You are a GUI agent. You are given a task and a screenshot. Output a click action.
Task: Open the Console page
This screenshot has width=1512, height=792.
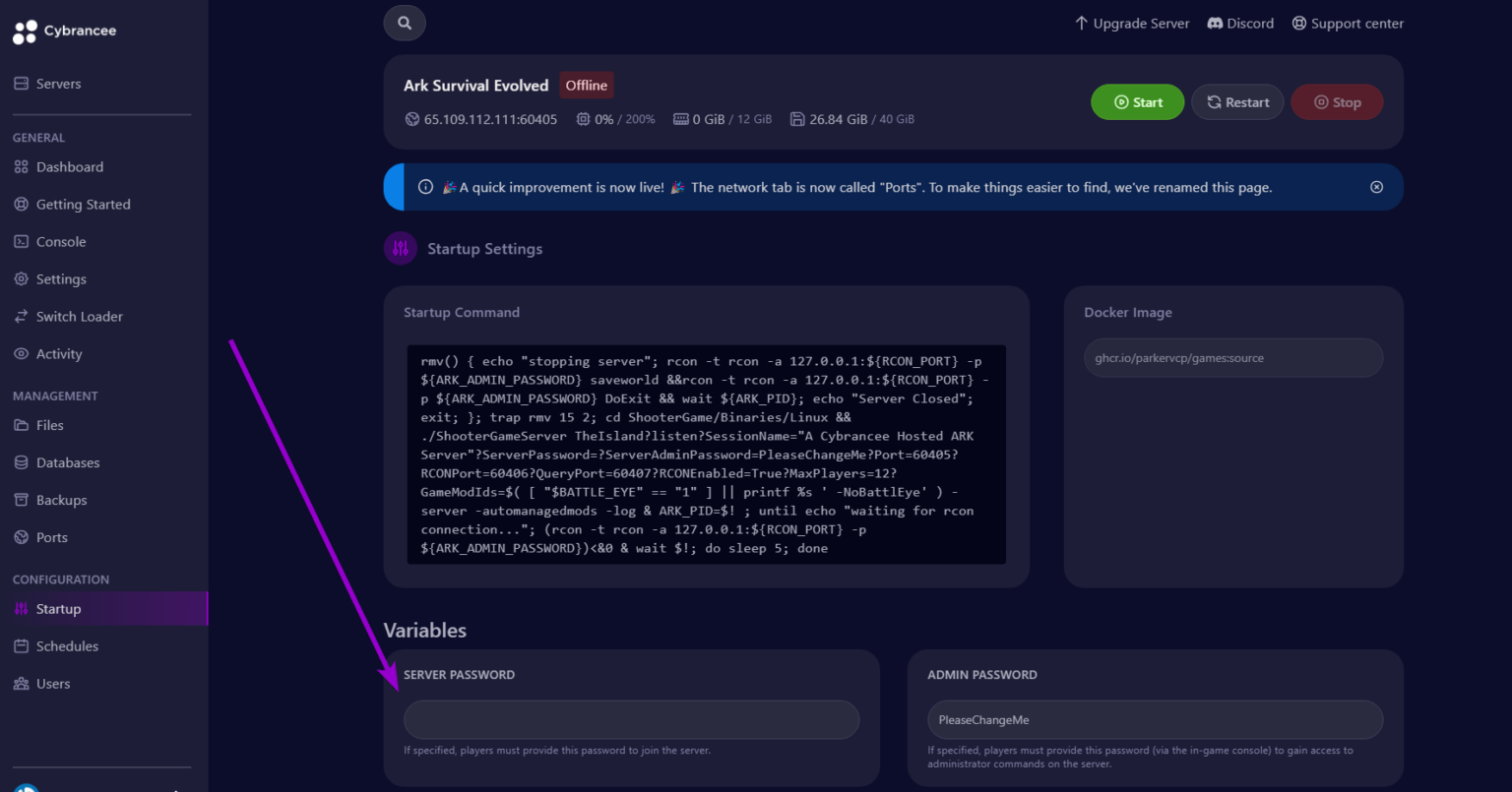61,242
